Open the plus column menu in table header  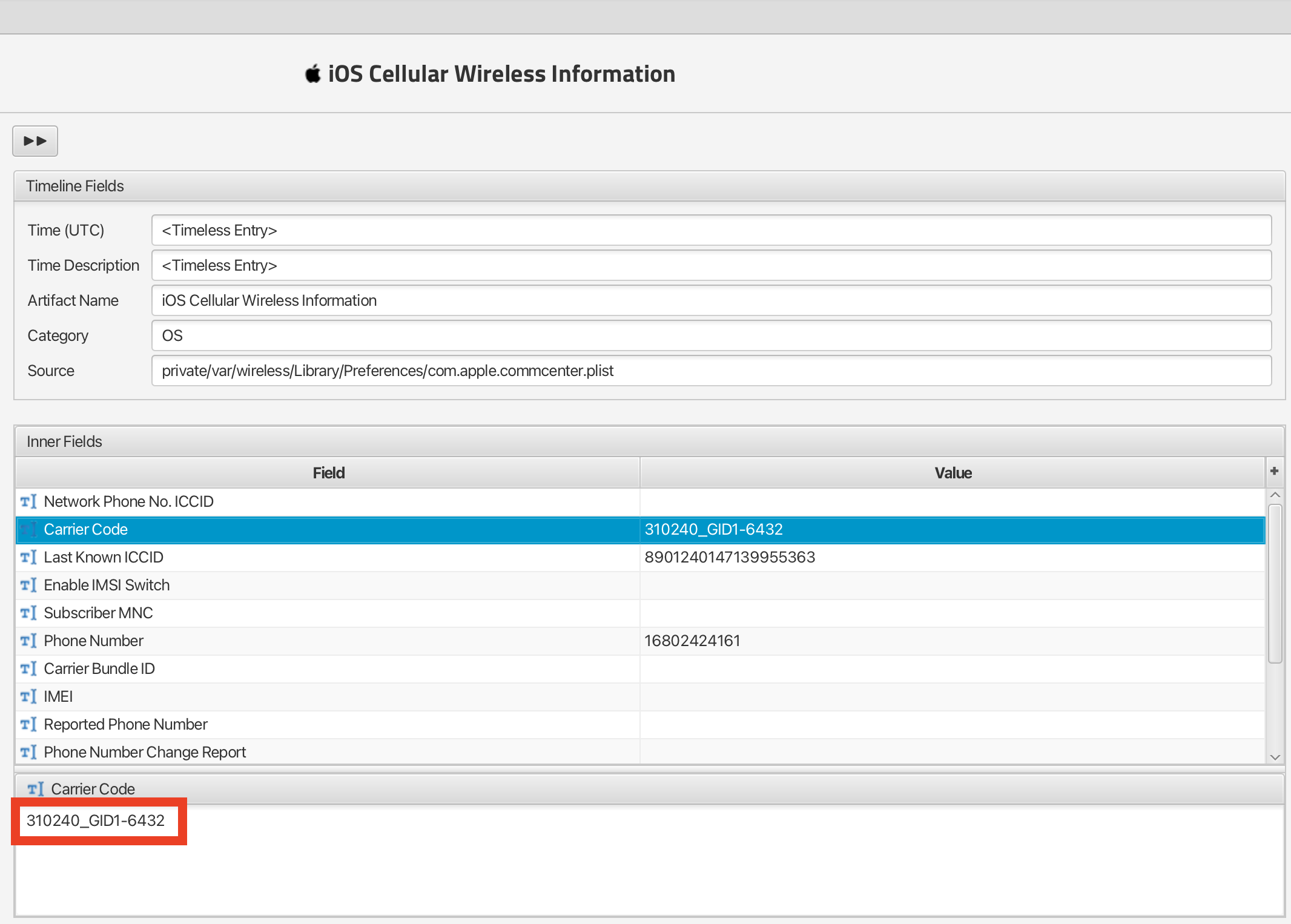point(1274,471)
